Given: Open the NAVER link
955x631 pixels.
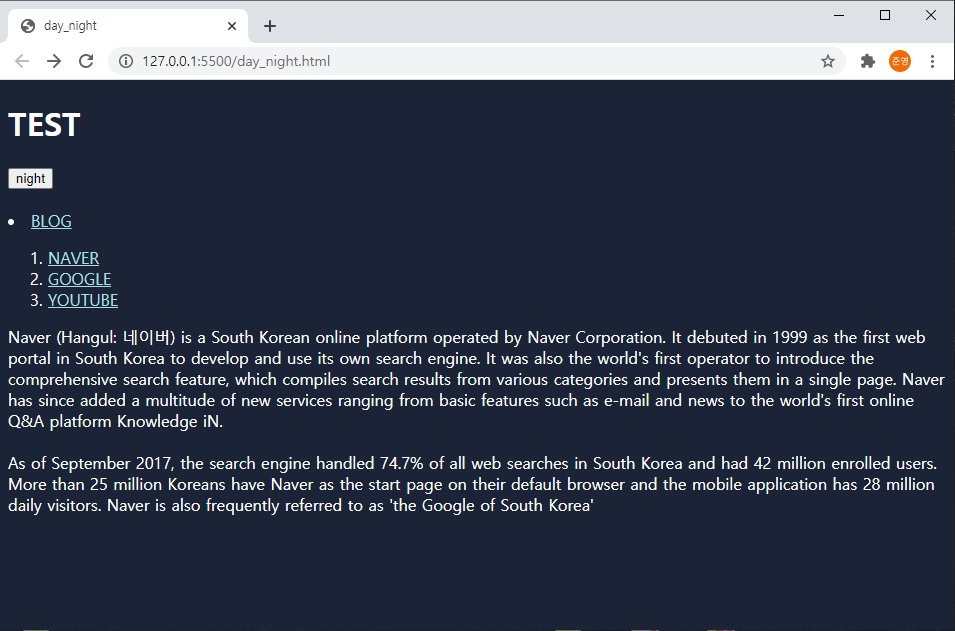Looking at the screenshot, I should 74,258.
